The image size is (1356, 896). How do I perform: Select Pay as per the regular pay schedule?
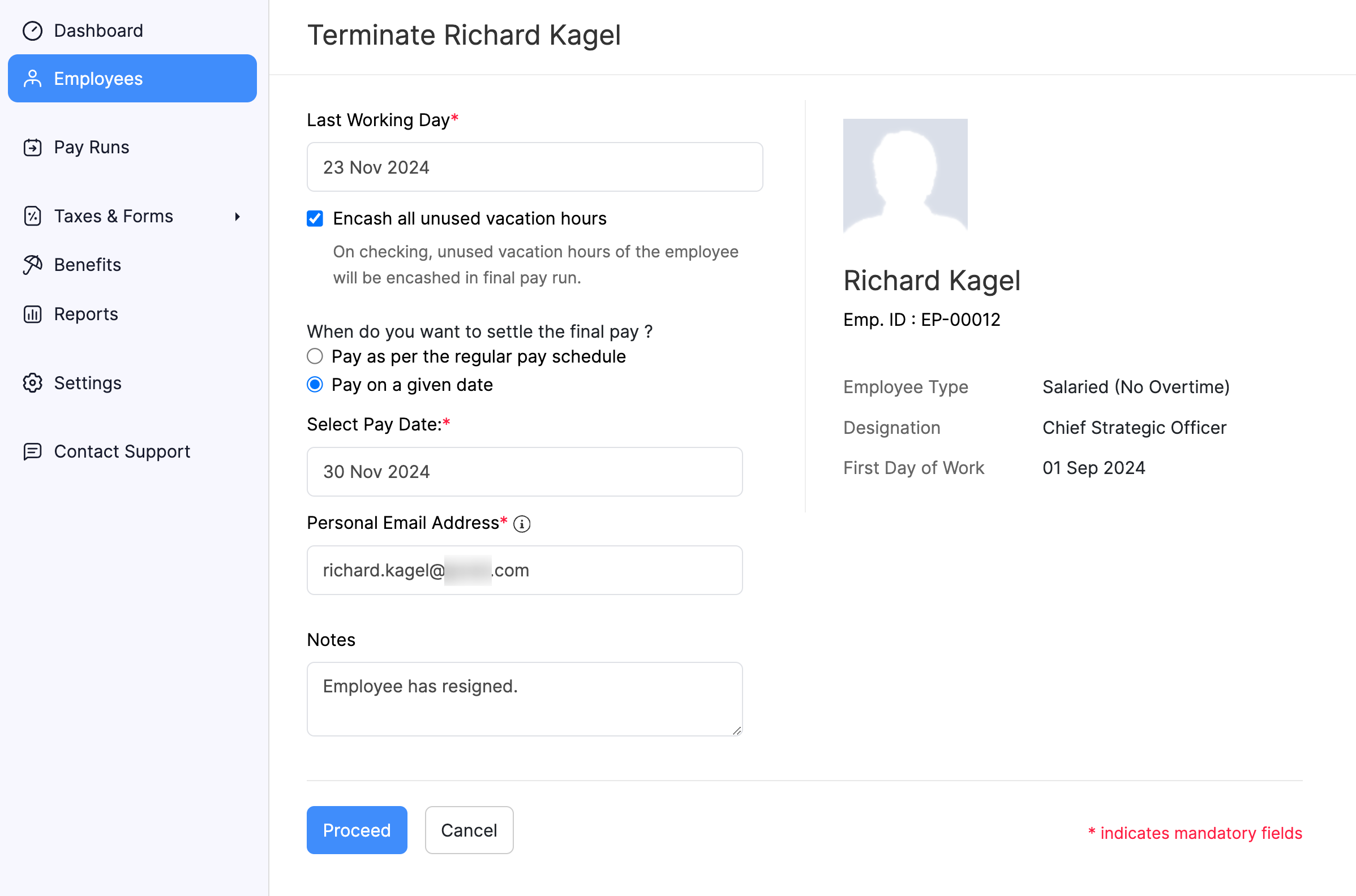point(315,356)
